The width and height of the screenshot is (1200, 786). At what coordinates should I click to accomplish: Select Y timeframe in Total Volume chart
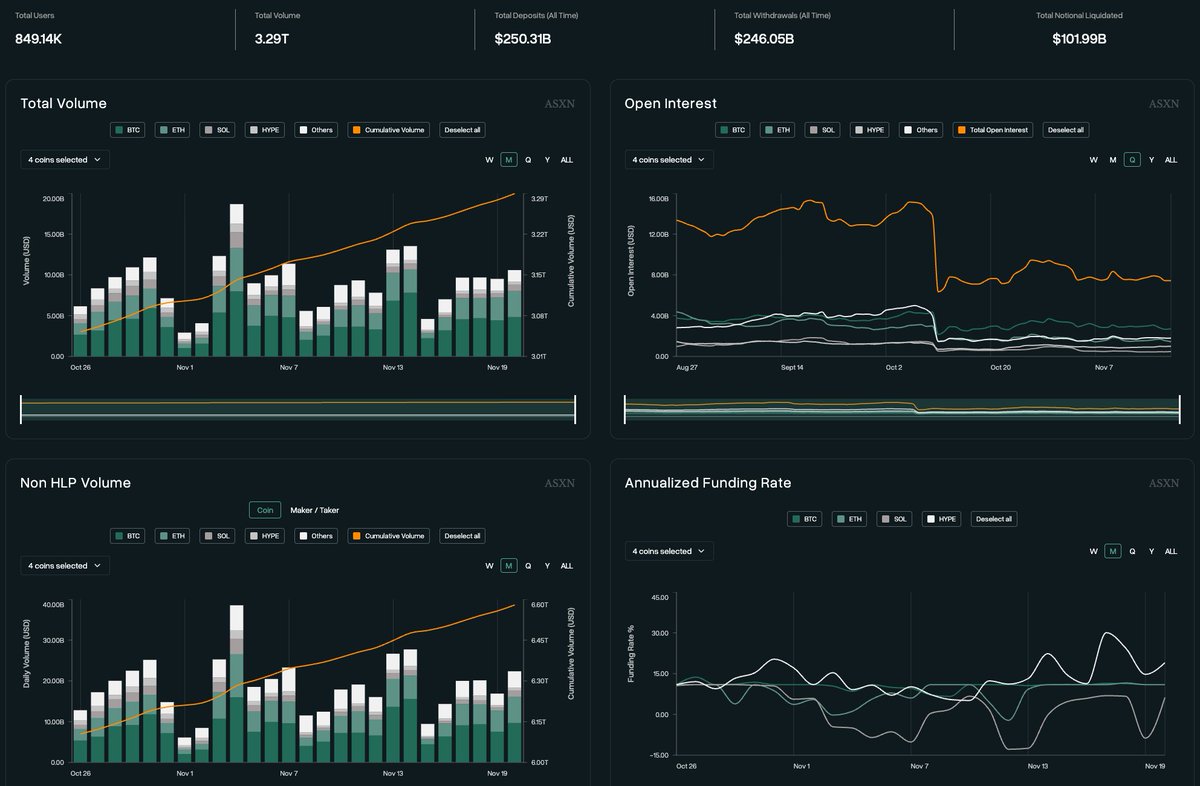[x=547, y=160]
